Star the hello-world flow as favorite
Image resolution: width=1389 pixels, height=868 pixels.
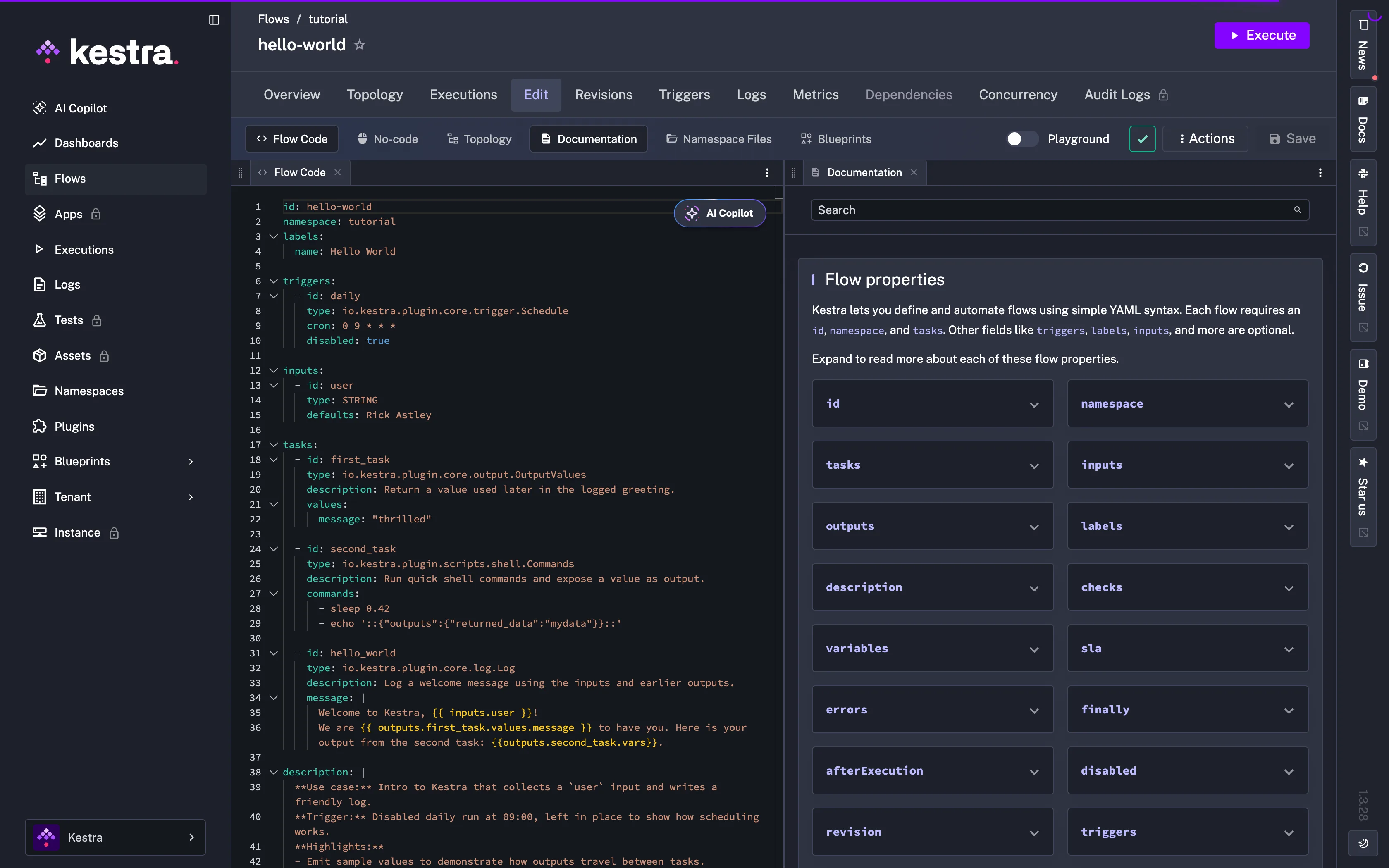point(360,45)
